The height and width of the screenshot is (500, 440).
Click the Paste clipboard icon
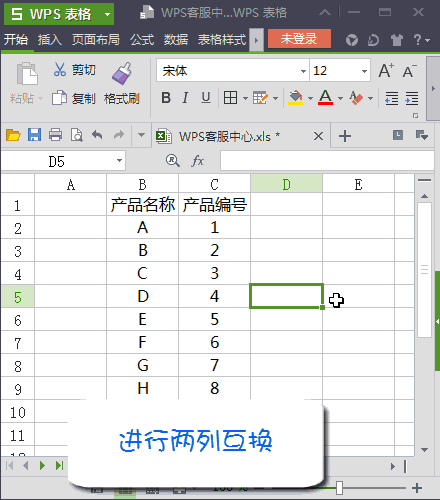tap(27, 73)
